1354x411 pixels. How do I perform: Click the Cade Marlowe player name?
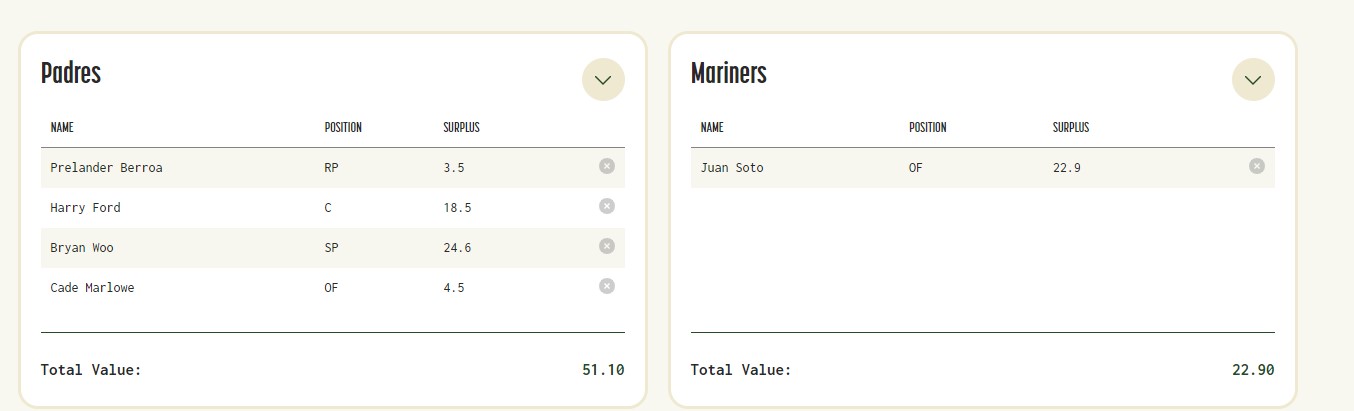coord(92,288)
